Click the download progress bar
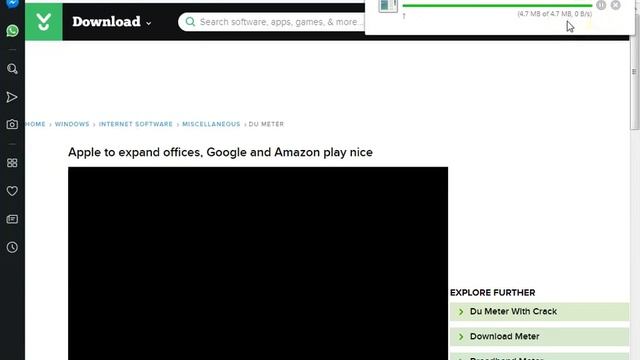 coord(497,6)
